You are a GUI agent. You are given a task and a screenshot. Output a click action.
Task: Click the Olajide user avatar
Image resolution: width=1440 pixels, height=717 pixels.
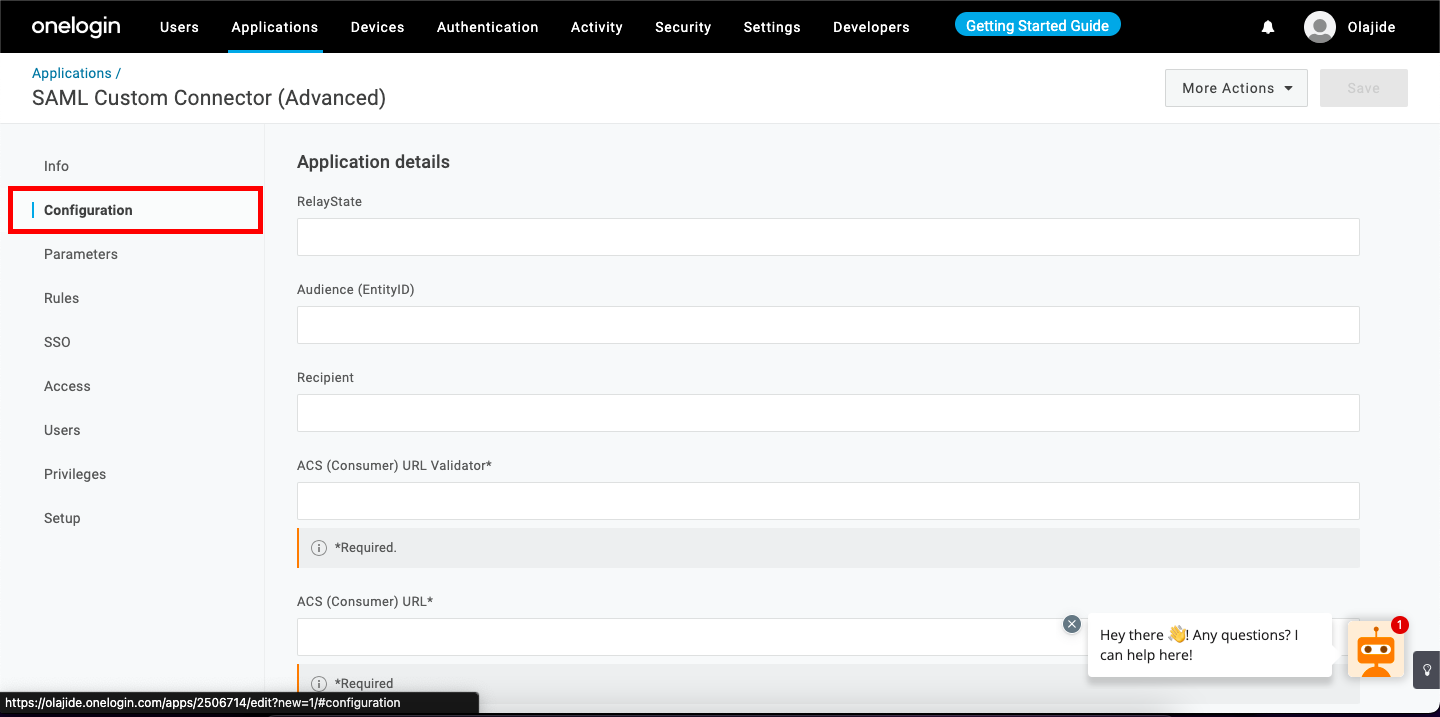[x=1320, y=27]
